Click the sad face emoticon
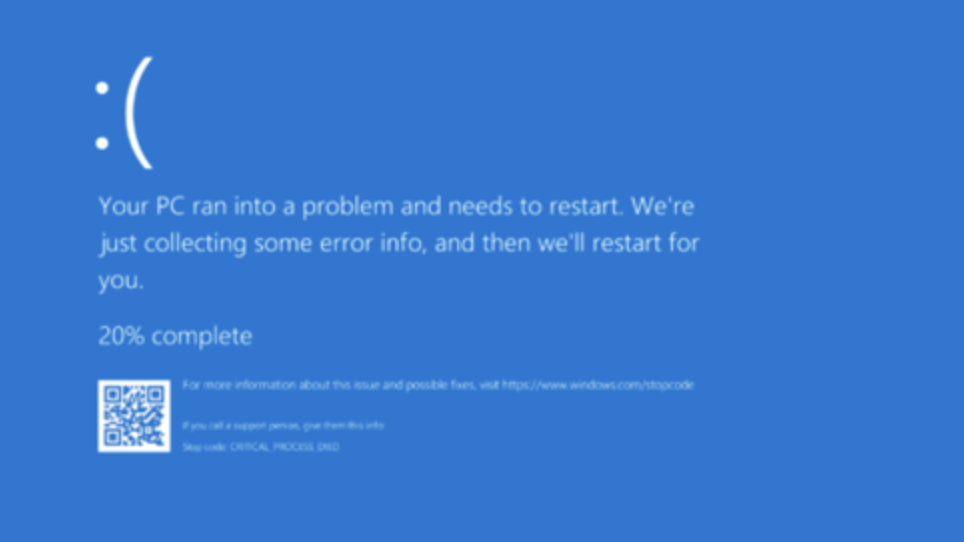The image size is (964, 542). pyautogui.click(x=124, y=113)
